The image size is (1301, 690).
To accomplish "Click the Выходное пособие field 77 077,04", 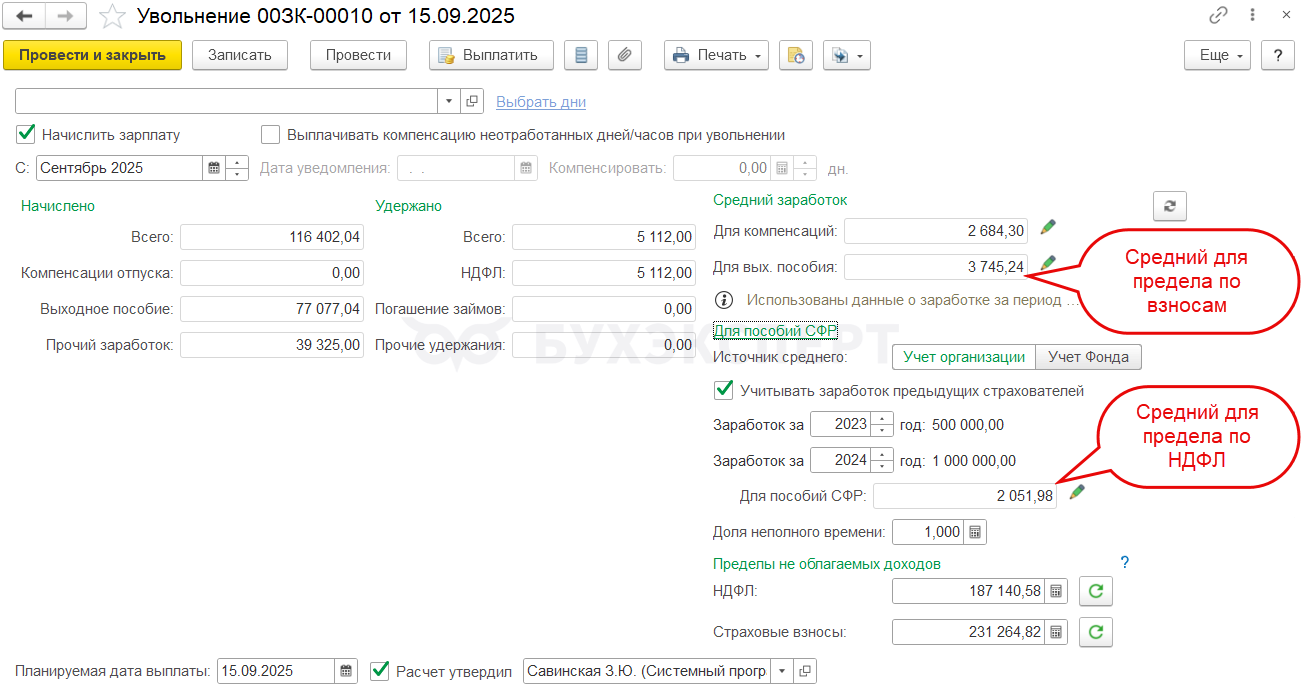I will [x=272, y=309].
